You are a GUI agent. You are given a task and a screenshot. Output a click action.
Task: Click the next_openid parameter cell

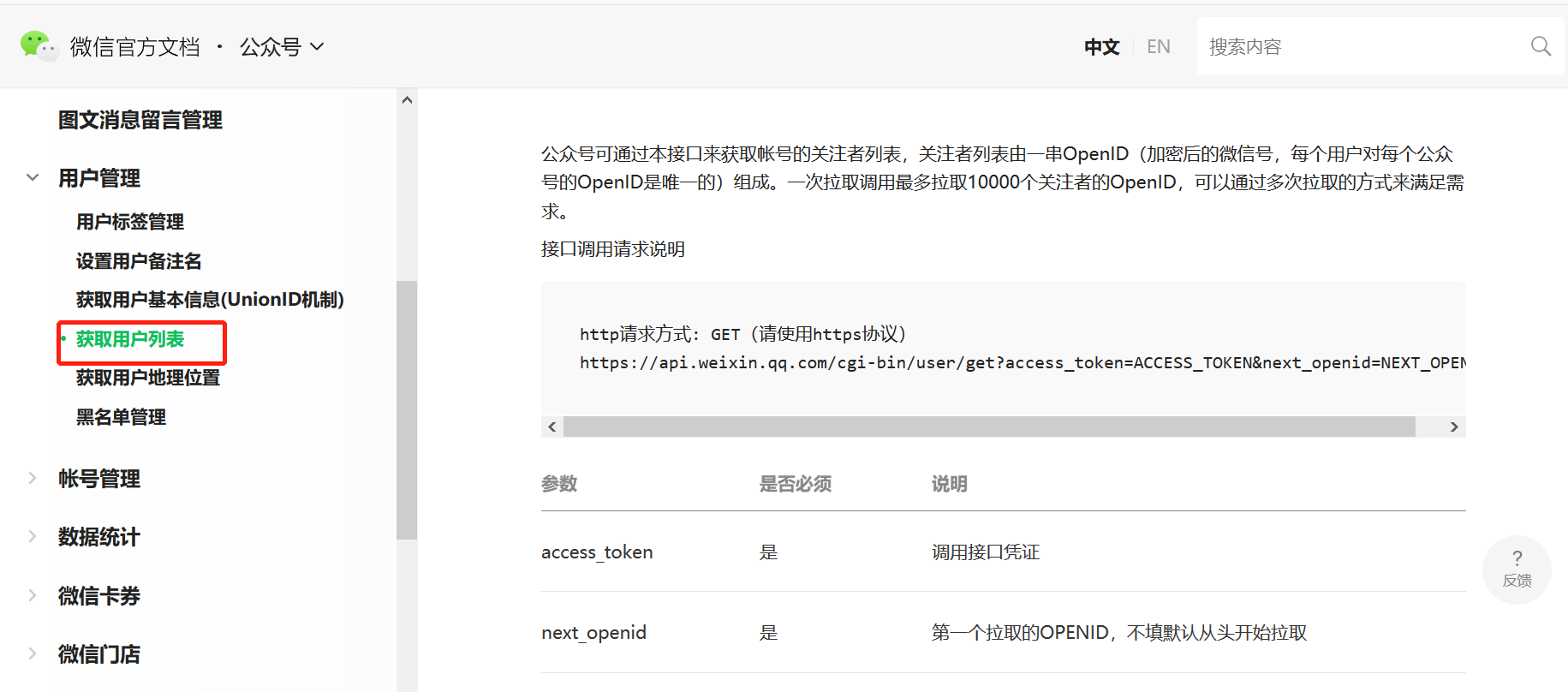tap(593, 633)
